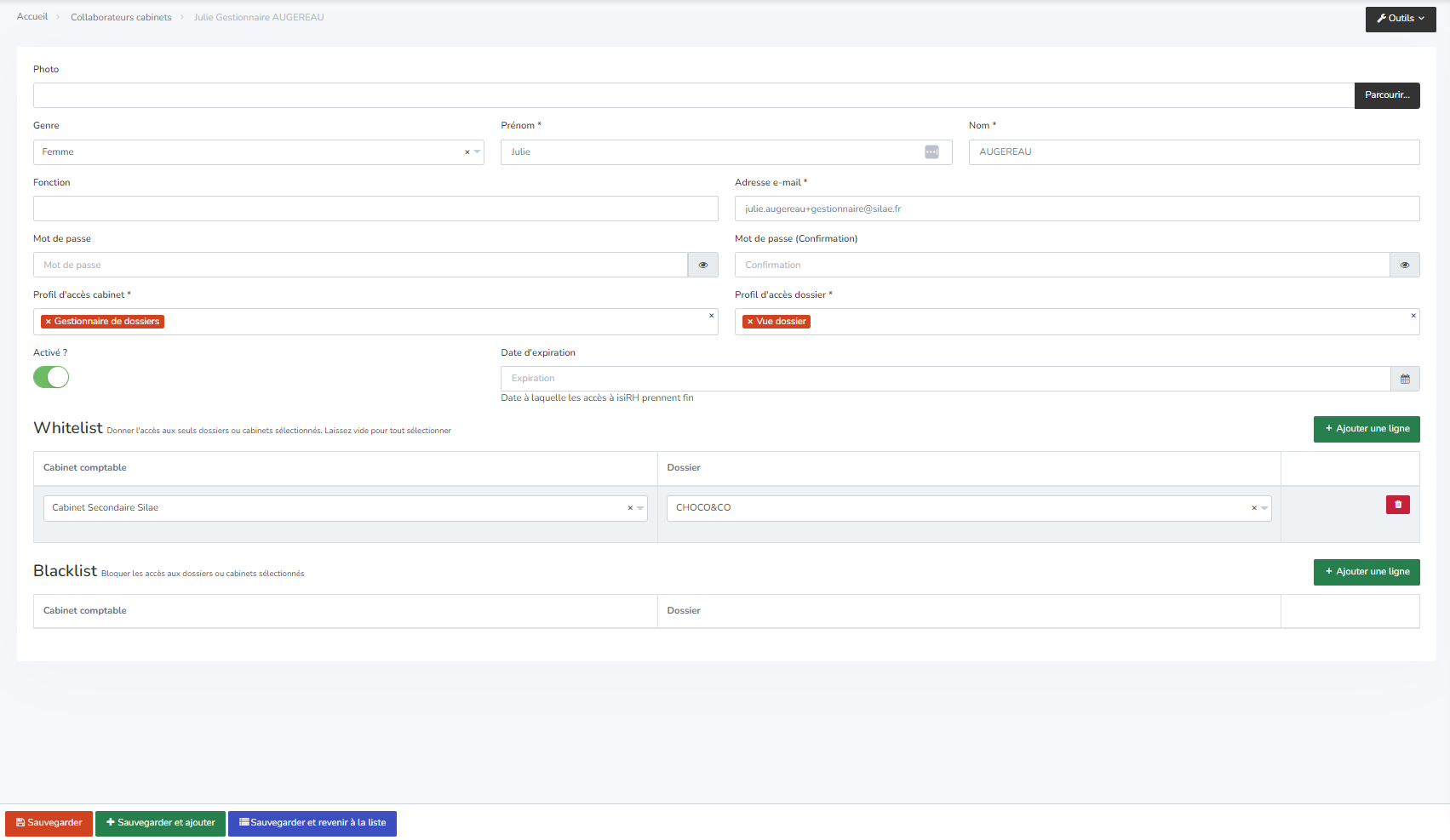
Task: Show password in Mot de passe field
Action: pyautogui.click(x=702, y=265)
